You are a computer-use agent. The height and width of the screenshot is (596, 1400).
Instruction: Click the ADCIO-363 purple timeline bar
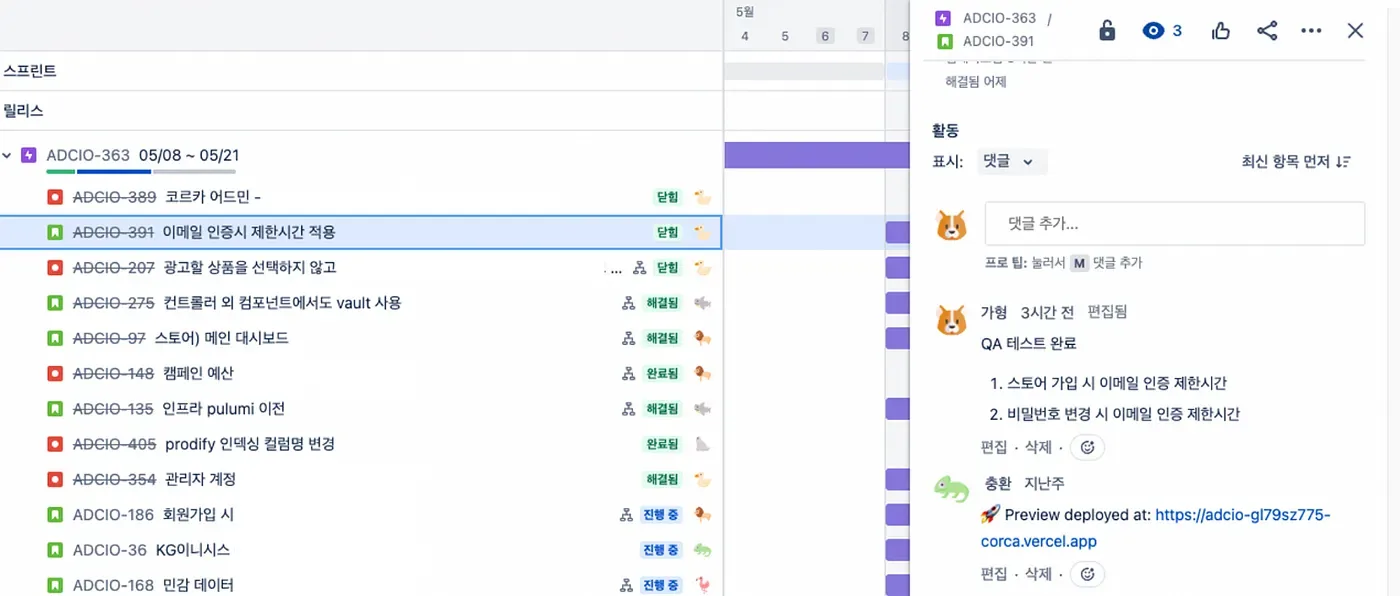816,155
